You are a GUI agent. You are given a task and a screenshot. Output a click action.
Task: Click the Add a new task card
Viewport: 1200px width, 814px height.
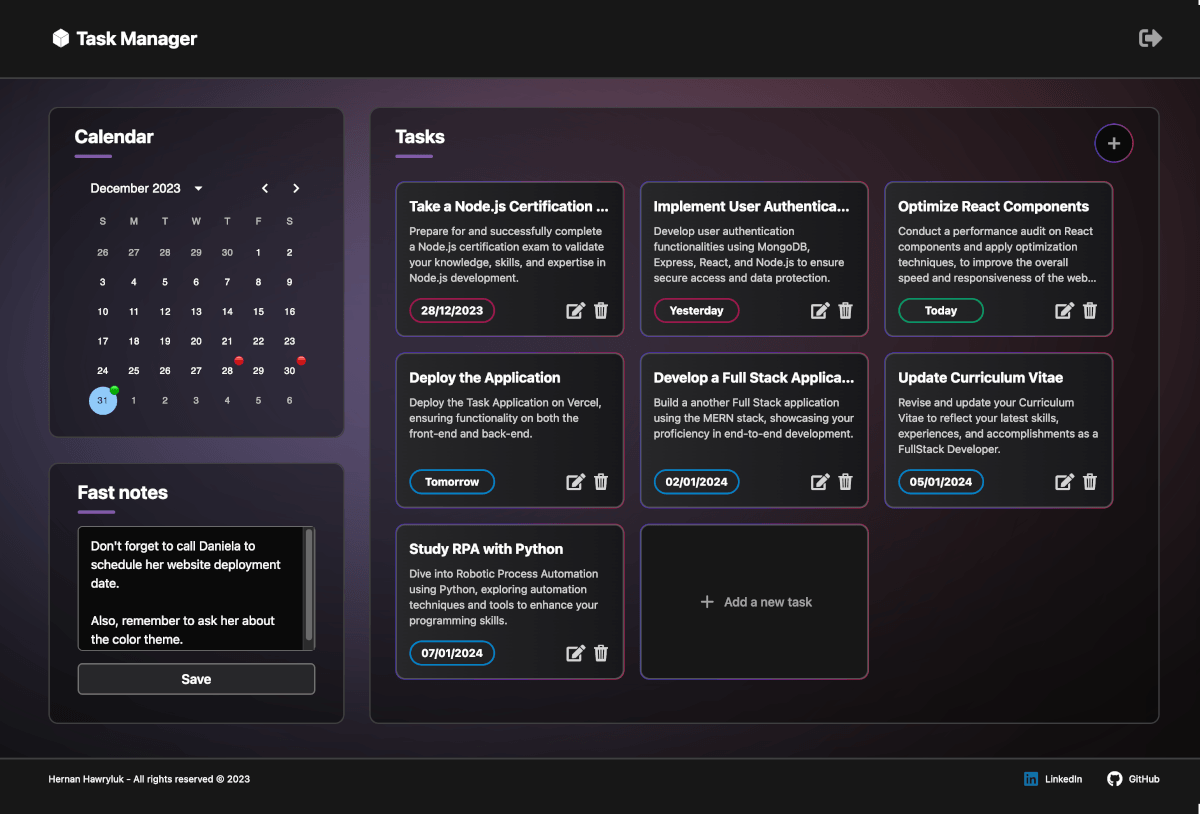tap(754, 602)
